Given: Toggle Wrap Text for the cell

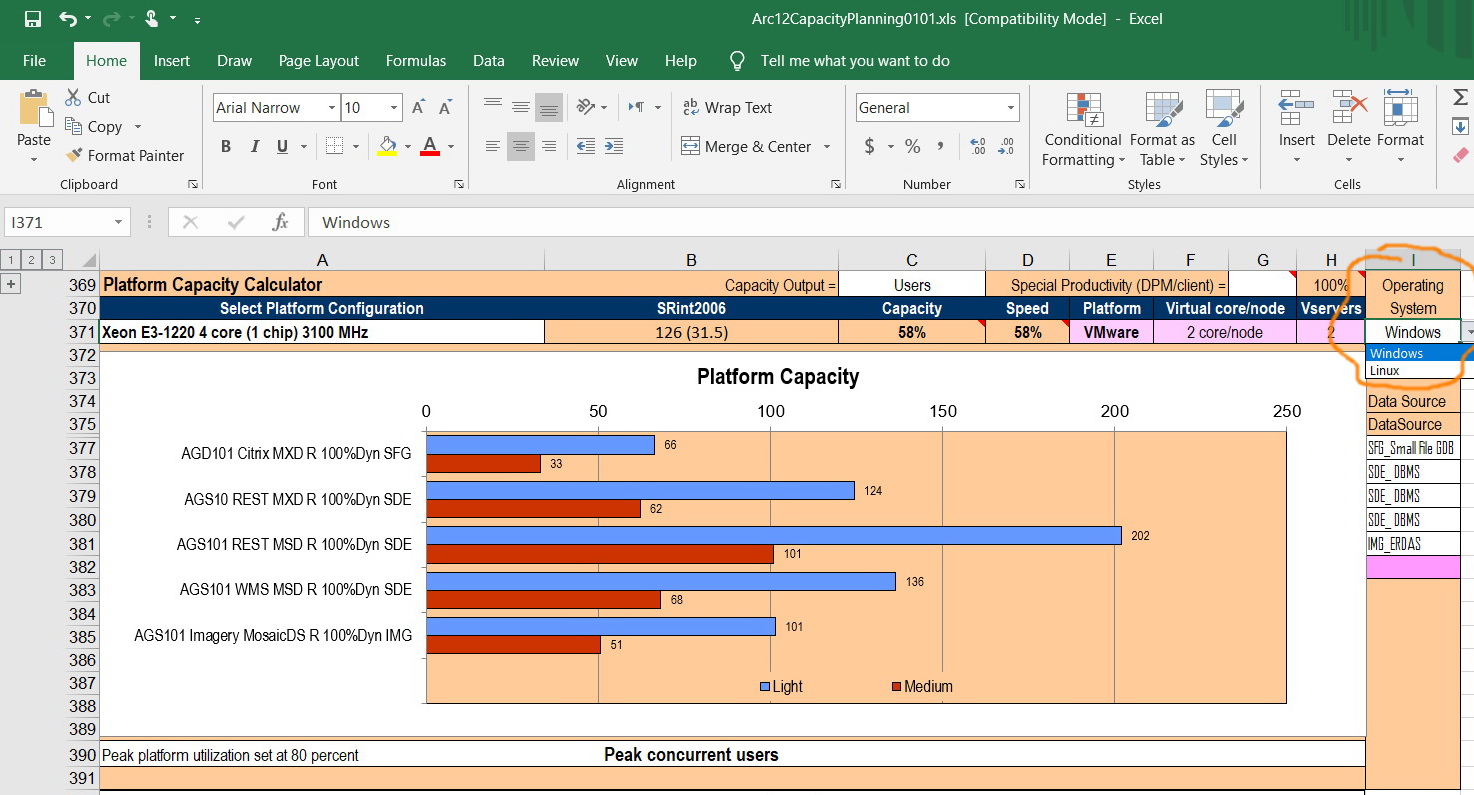Looking at the screenshot, I should (x=726, y=108).
